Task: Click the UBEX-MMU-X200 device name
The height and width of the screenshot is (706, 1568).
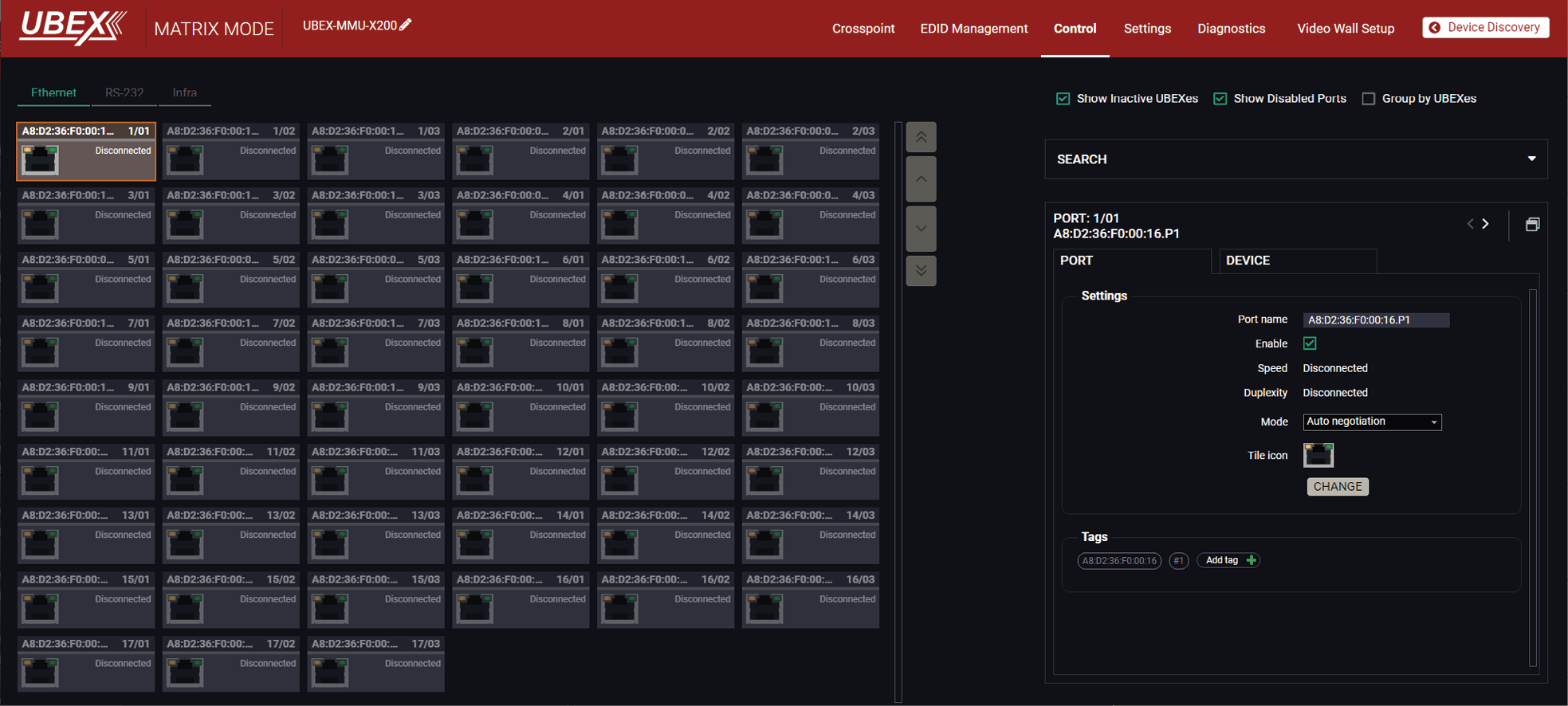Action: (350, 25)
